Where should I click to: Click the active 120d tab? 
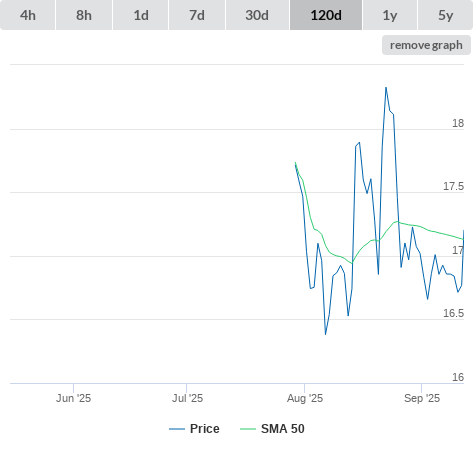(326, 15)
